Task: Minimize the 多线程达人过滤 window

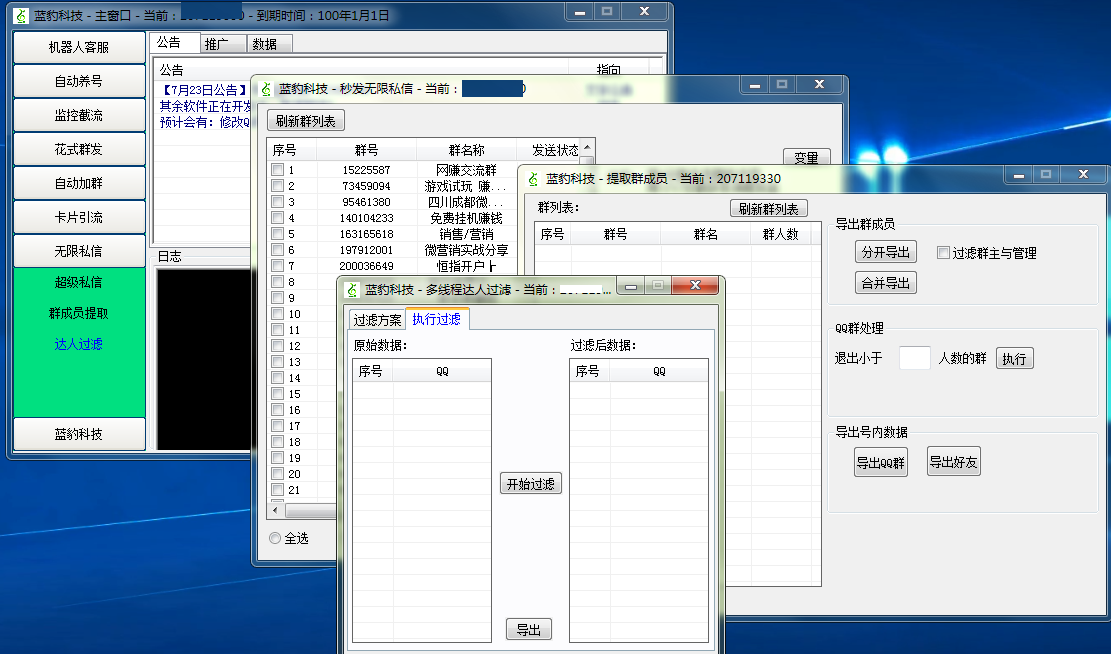Action: (630, 286)
